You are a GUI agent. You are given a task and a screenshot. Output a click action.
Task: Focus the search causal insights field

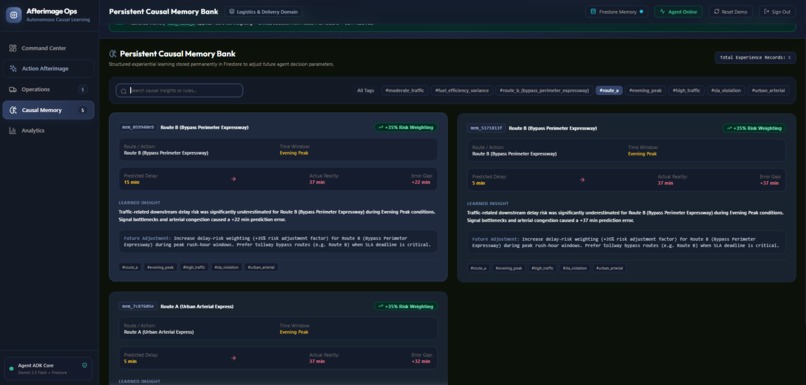click(179, 90)
